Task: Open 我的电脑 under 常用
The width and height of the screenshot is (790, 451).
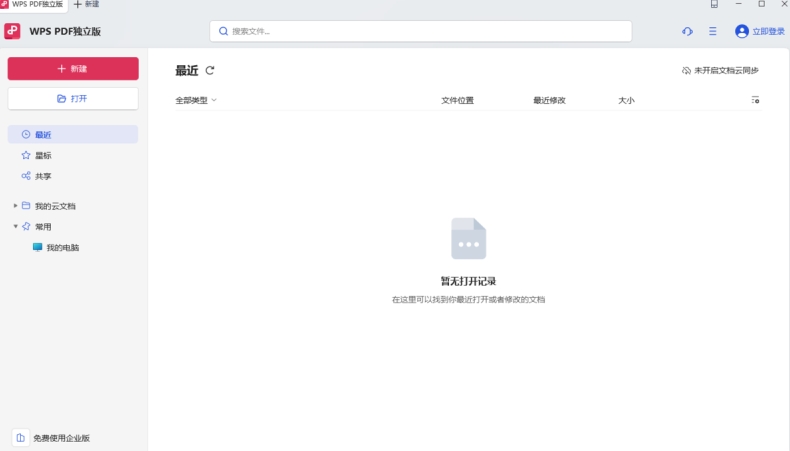Action: 56,247
